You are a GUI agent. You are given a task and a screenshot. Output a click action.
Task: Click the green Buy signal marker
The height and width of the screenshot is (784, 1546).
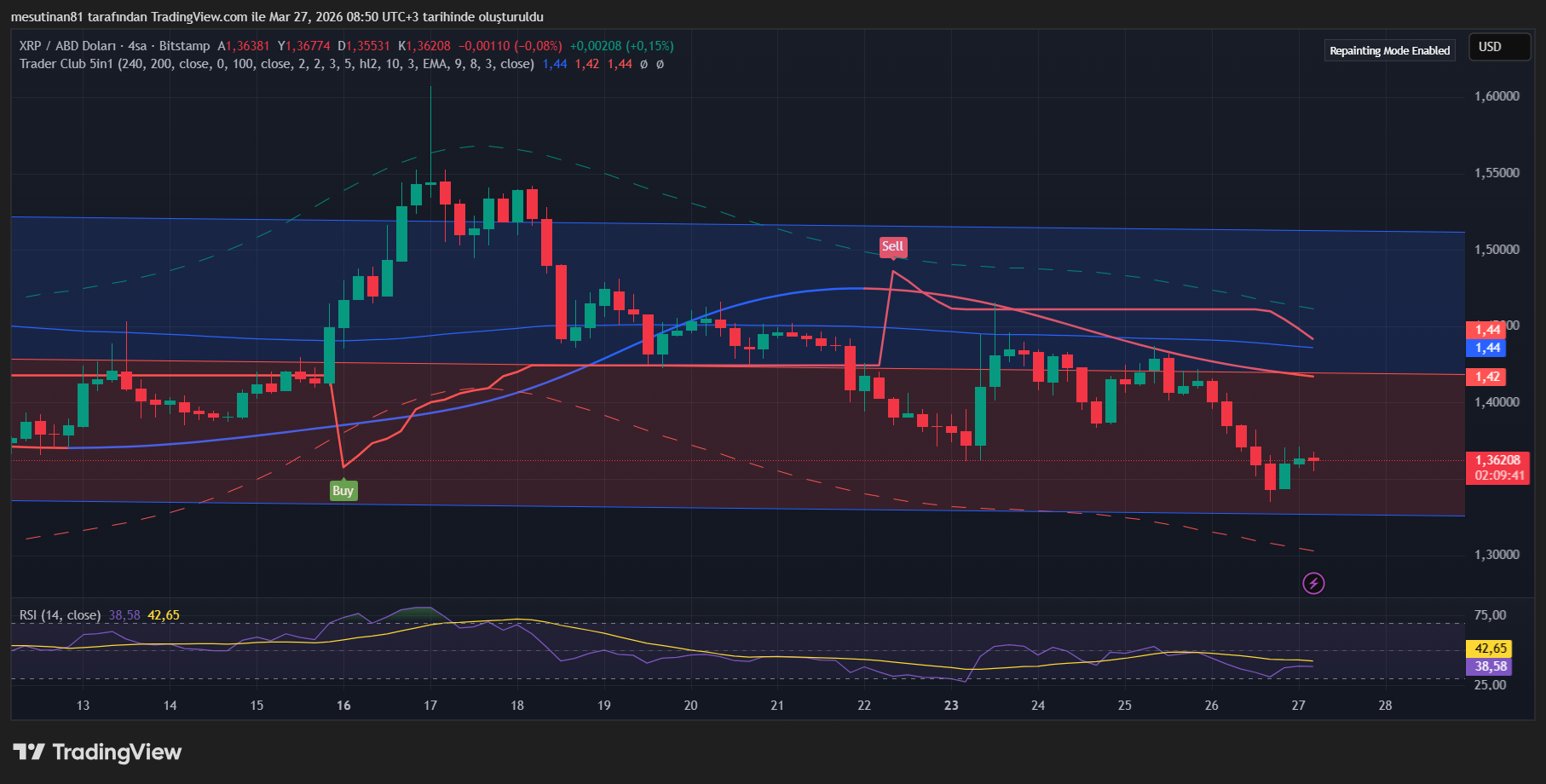click(343, 491)
